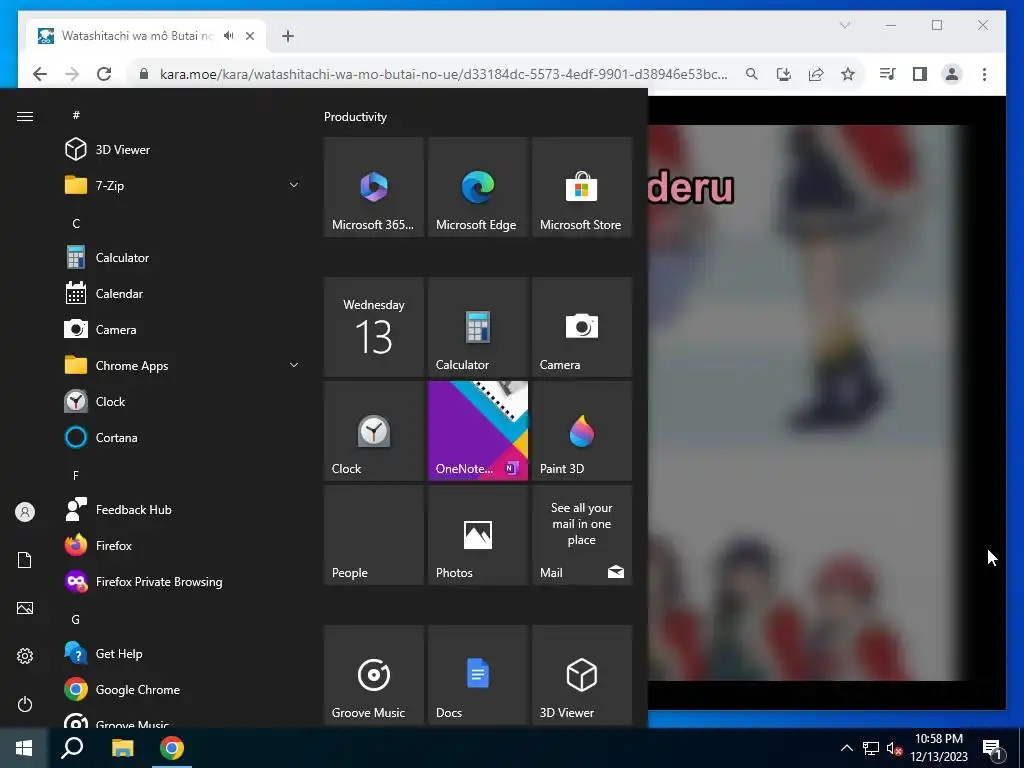Image resolution: width=1024 pixels, height=768 pixels.
Task: Open the Docs tile
Action: pyautogui.click(x=477, y=675)
